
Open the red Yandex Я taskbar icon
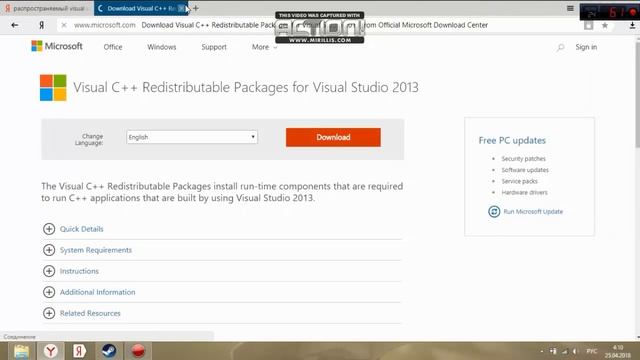pos(80,351)
